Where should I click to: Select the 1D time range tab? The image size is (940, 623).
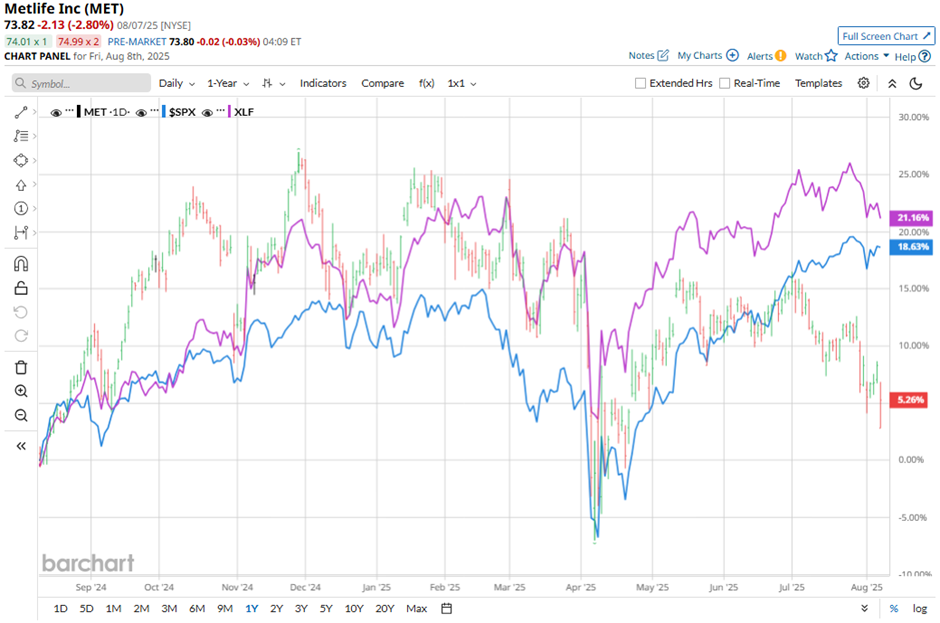pyautogui.click(x=61, y=609)
